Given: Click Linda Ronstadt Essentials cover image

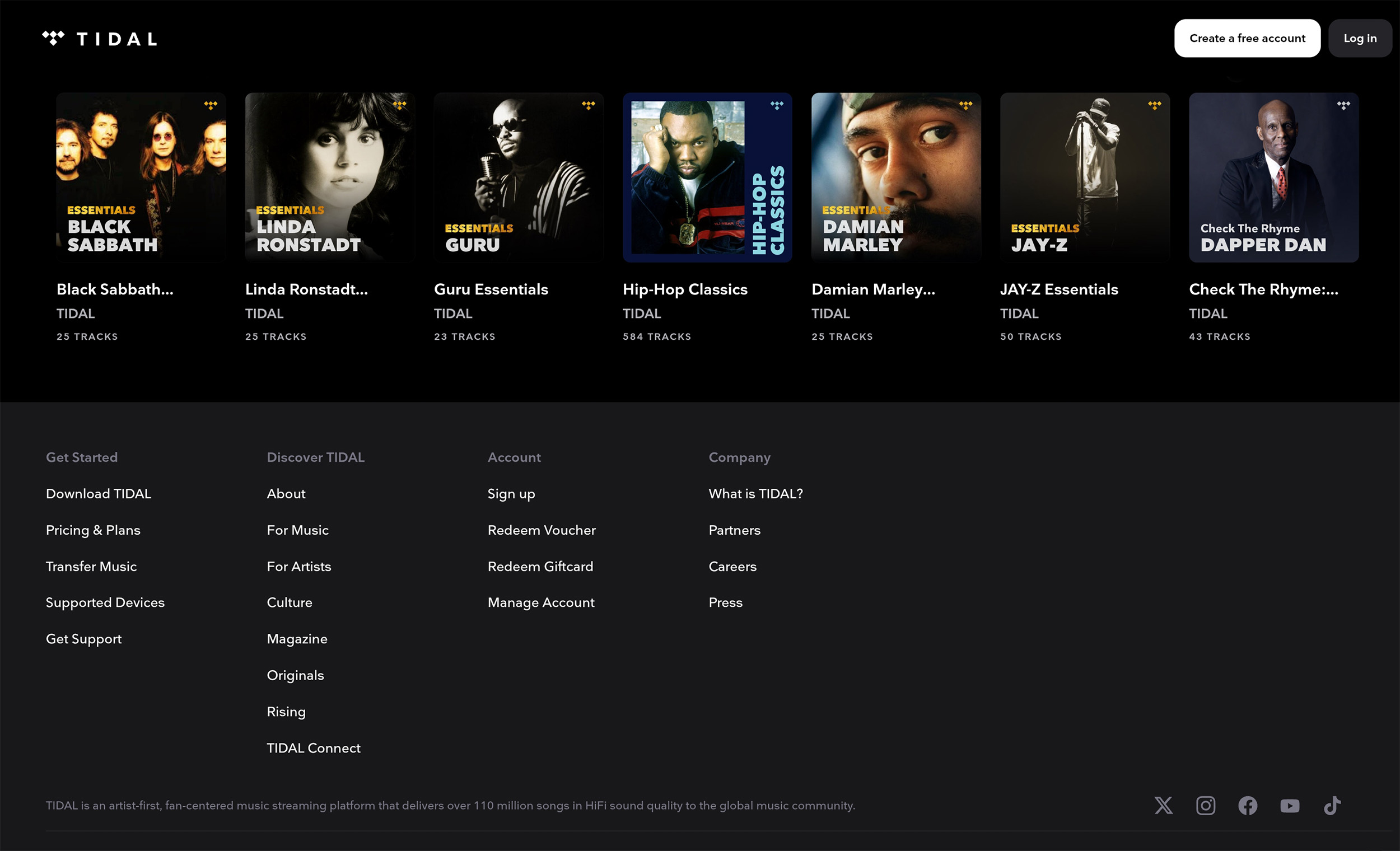Looking at the screenshot, I should 329,177.
